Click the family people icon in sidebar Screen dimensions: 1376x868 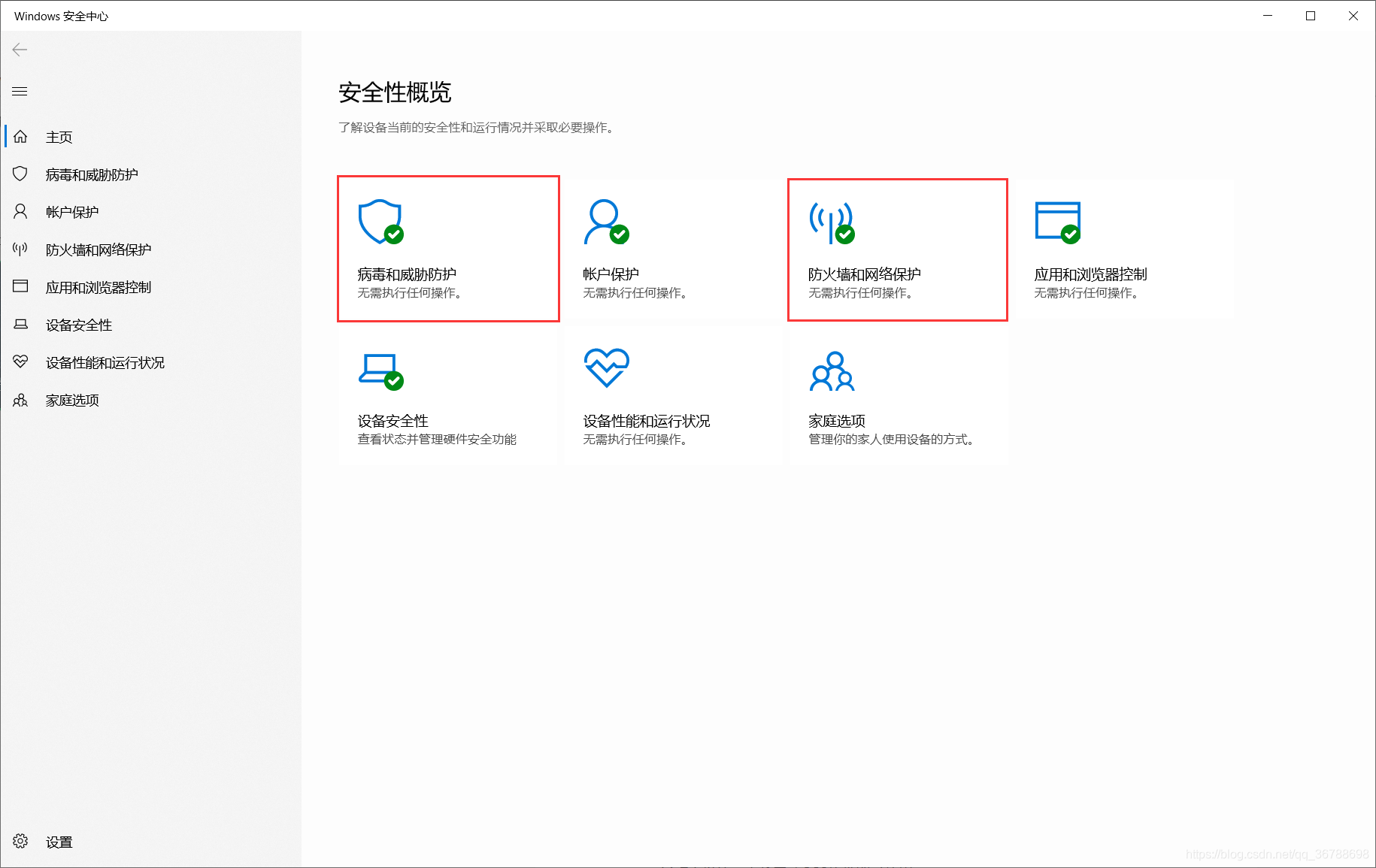[20, 400]
